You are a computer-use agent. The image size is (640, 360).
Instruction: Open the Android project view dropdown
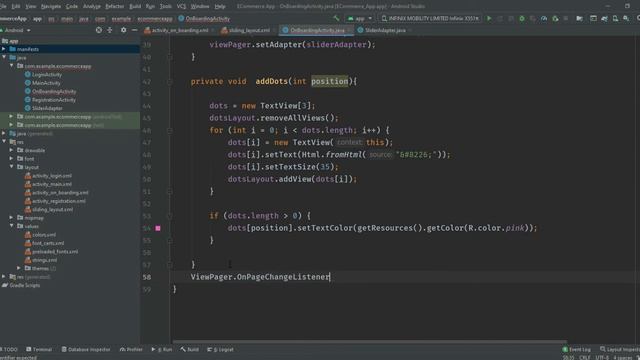(16, 30)
